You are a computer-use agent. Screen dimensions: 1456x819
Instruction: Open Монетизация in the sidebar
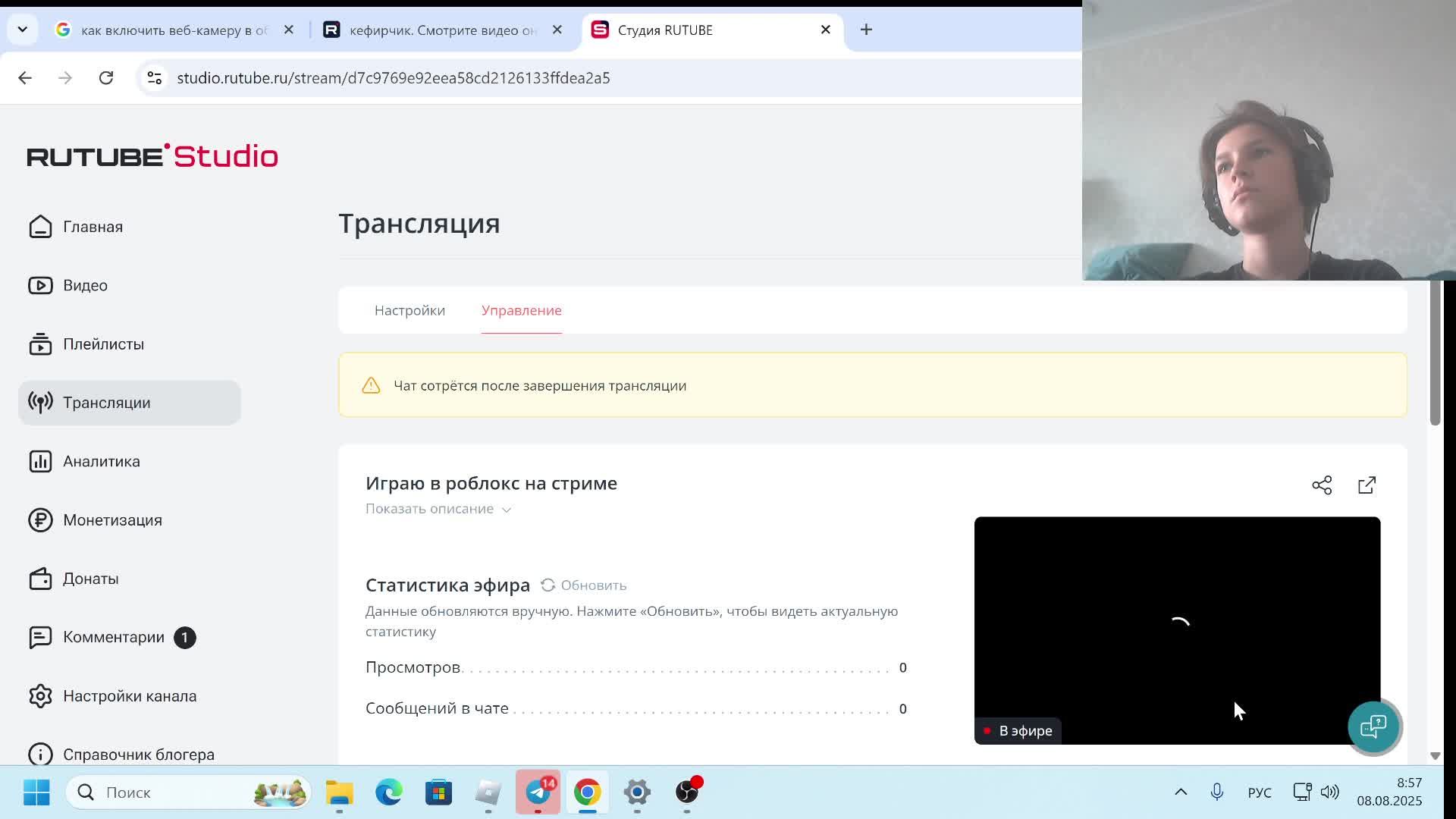click(111, 520)
